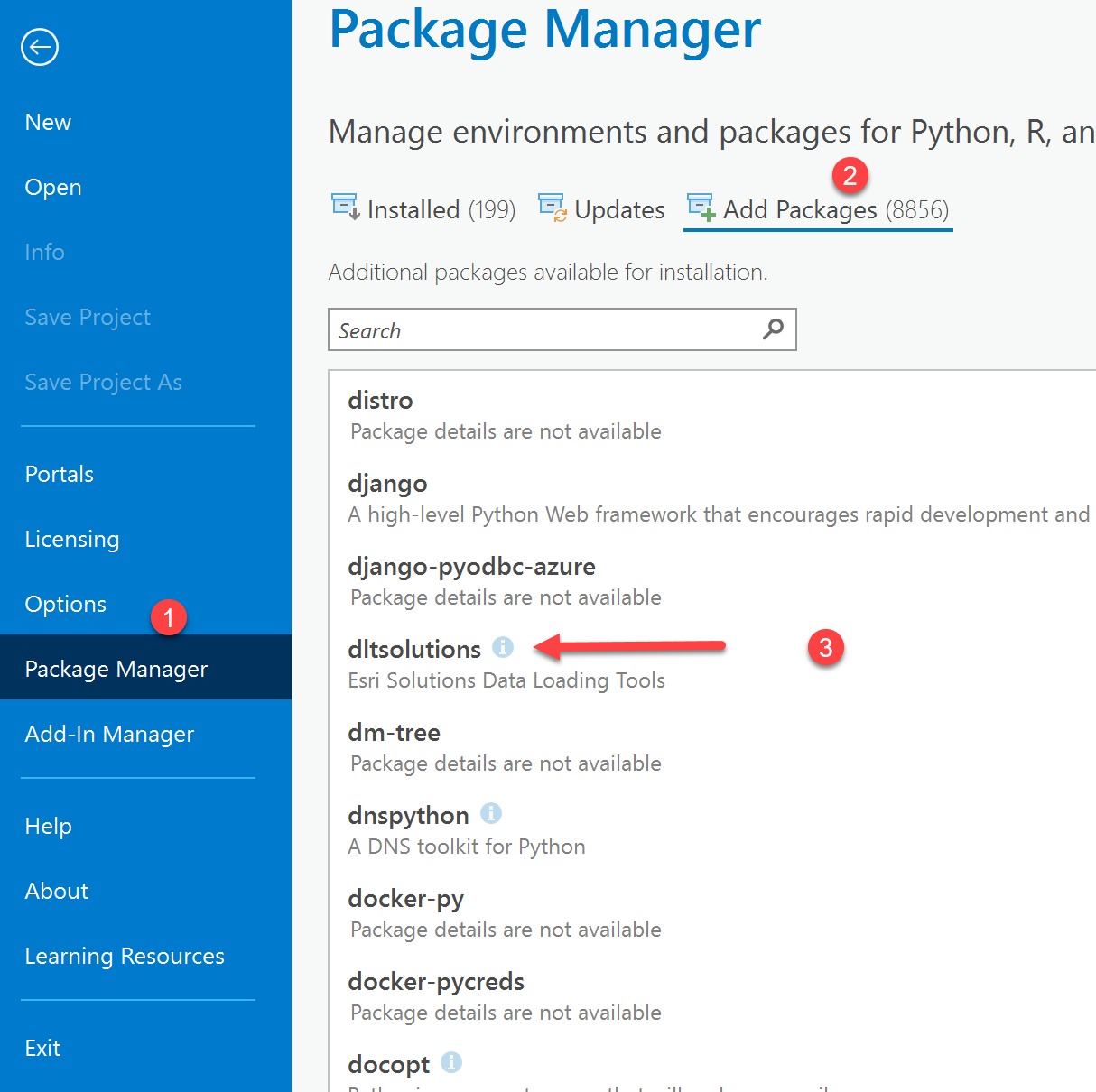Image resolution: width=1096 pixels, height=1092 pixels.
Task: Open Learning Resources
Action: [125, 956]
